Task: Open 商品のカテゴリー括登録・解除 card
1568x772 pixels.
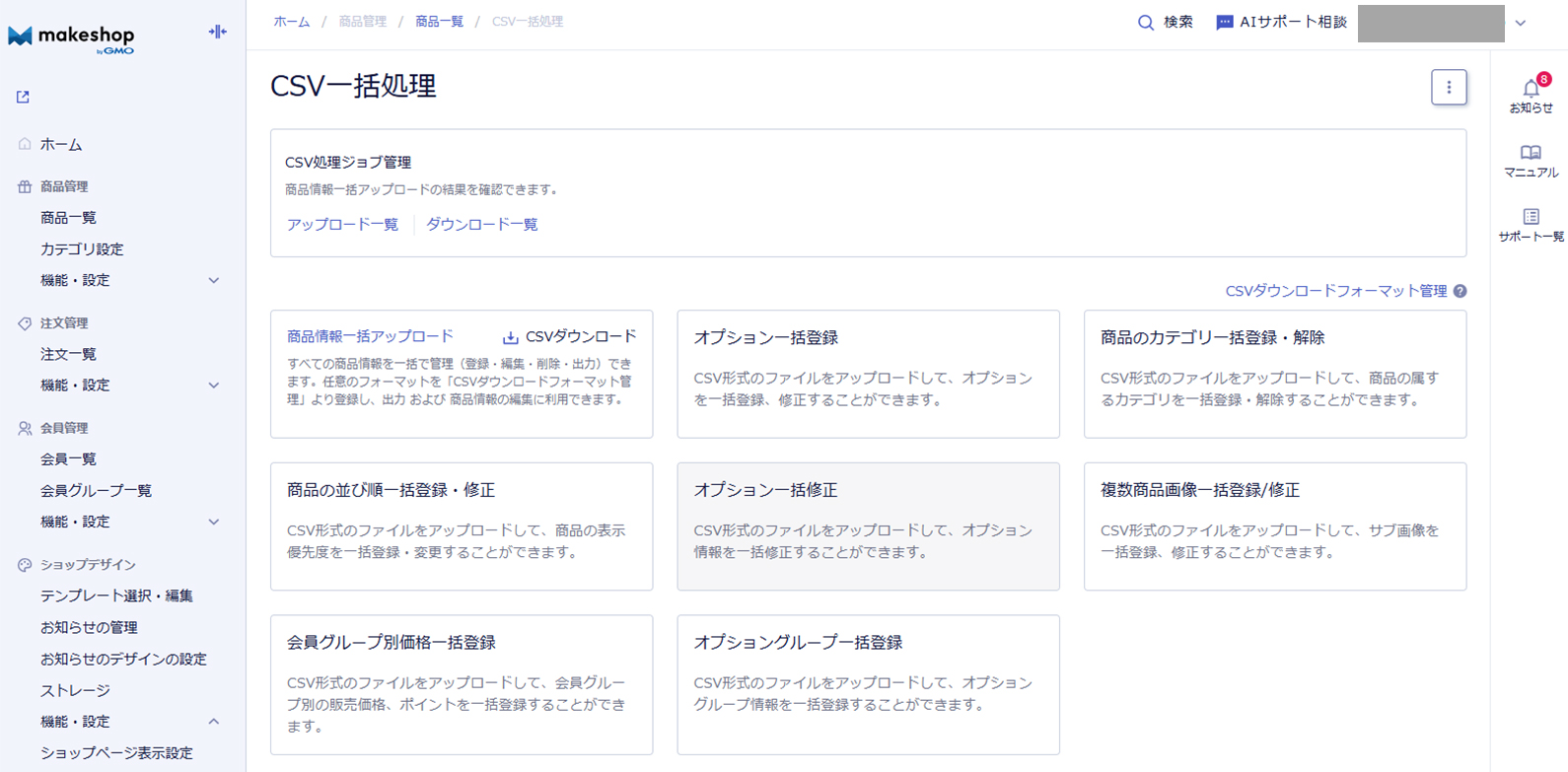Action: coord(1275,374)
